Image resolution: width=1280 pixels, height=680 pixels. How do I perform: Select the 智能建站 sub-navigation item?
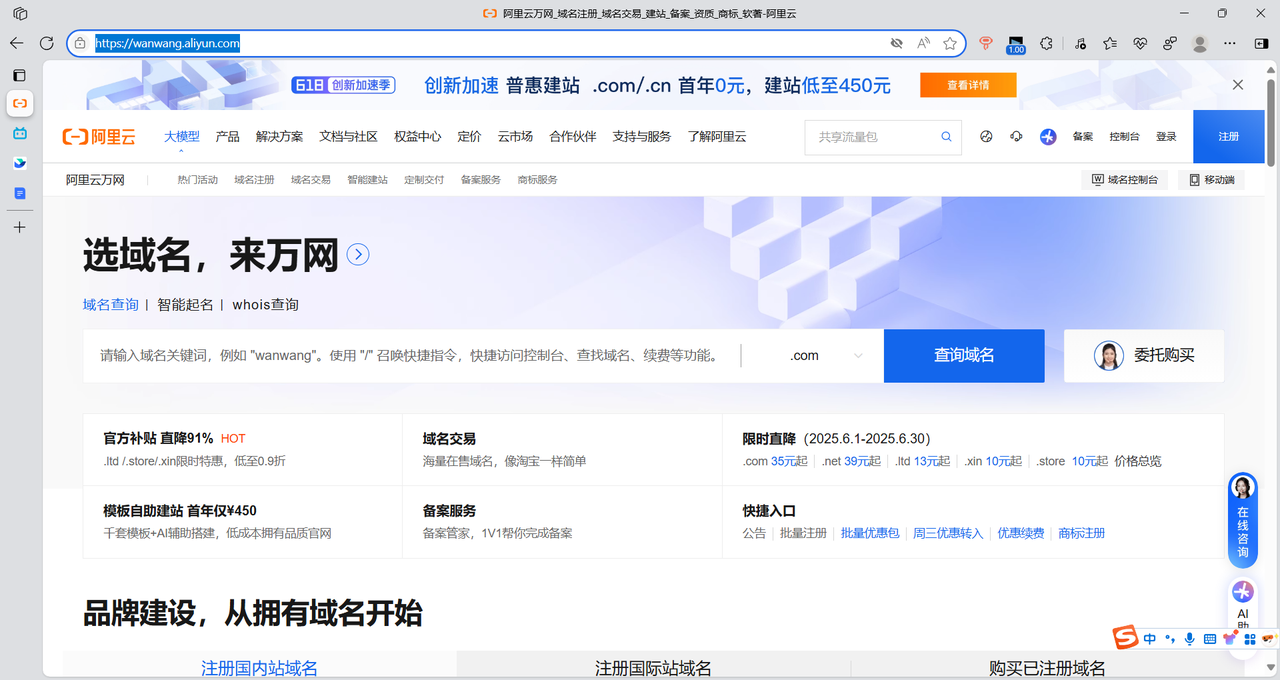(x=367, y=180)
